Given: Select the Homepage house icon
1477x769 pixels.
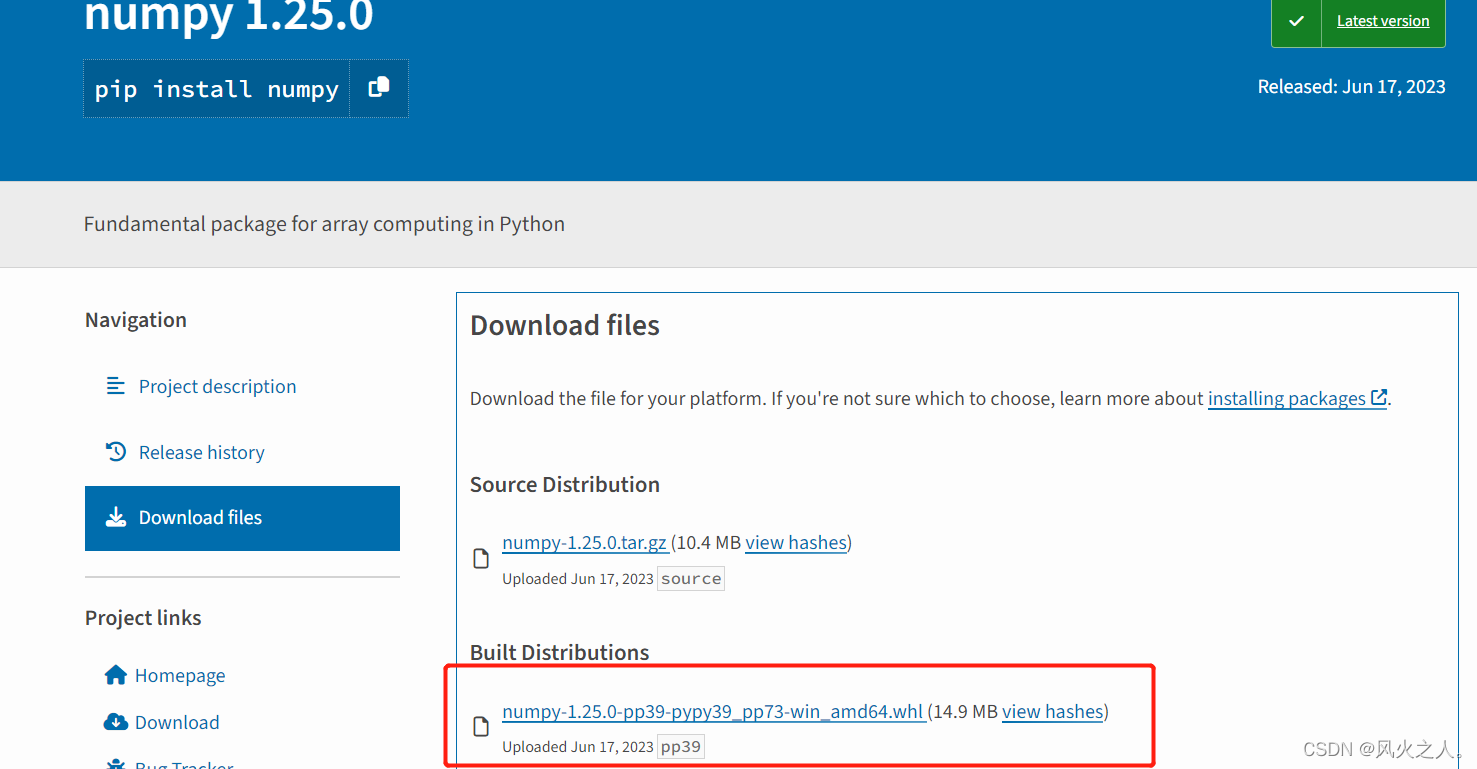Looking at the screenshot, I should click(116, 674).
